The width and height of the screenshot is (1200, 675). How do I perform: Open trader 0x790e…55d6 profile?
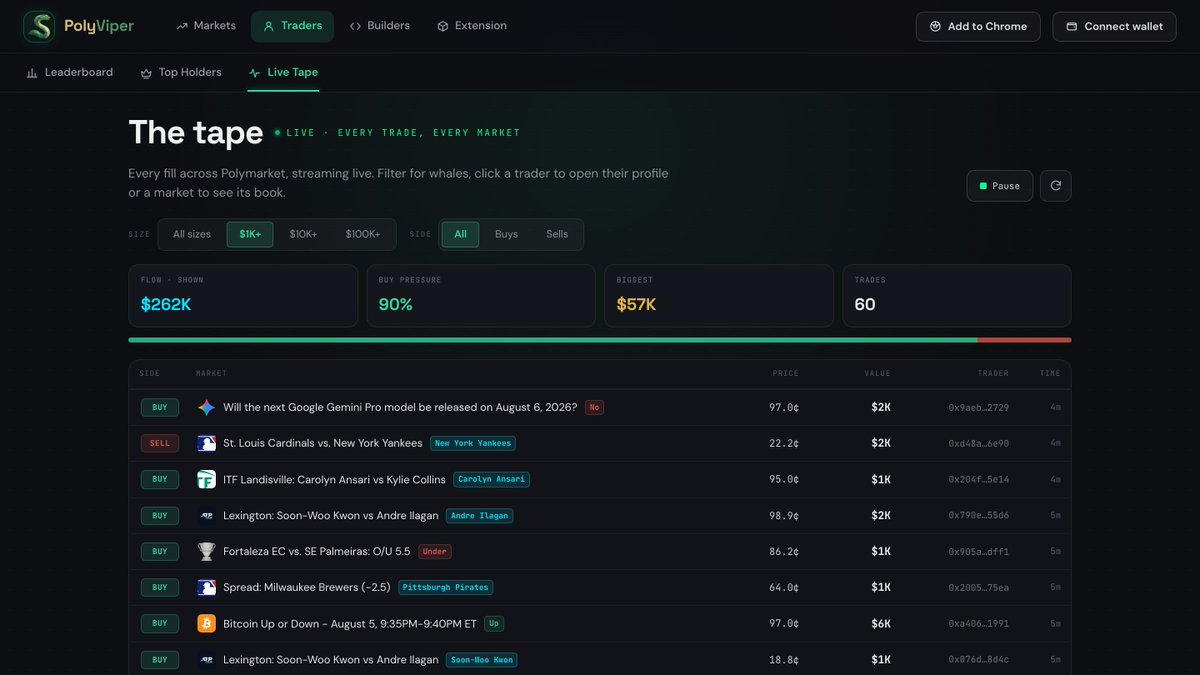point(978,516)
